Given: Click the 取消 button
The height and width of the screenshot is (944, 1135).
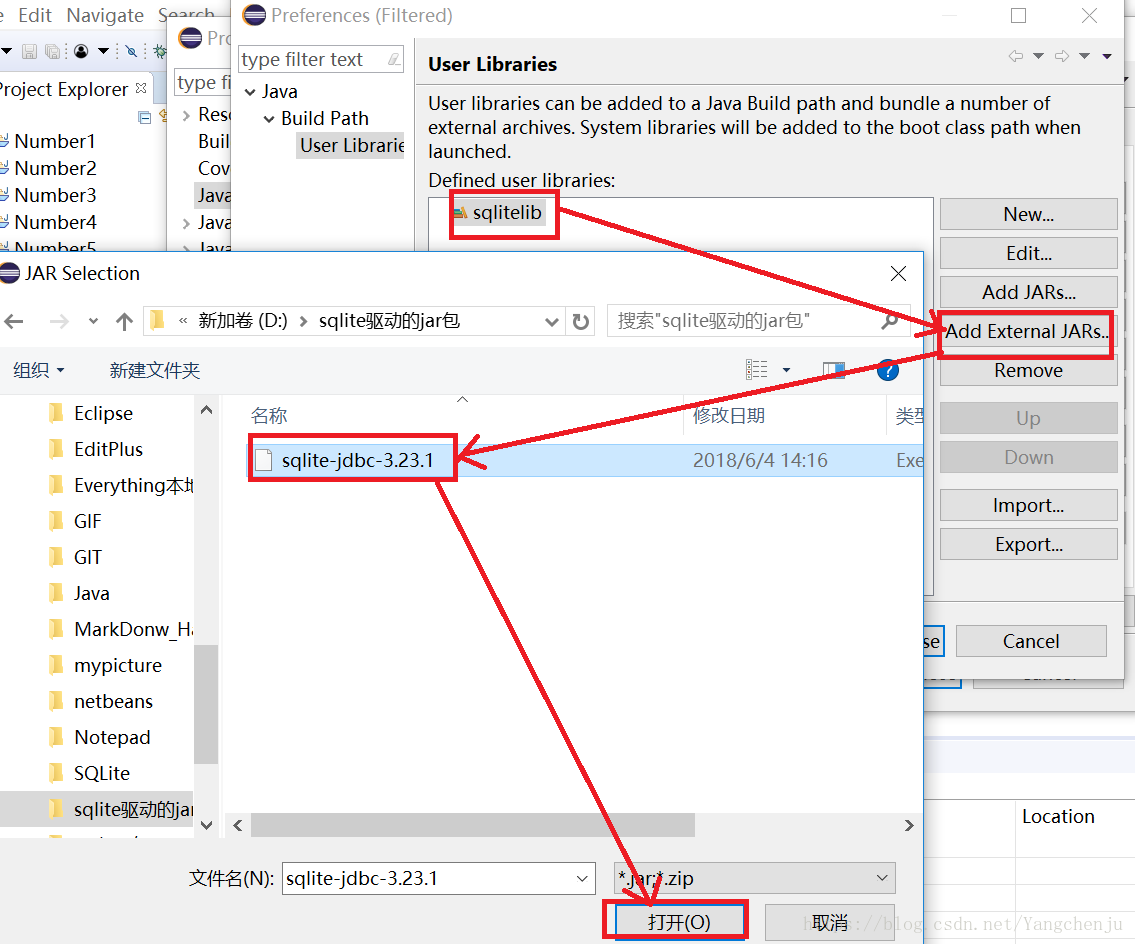Looking at the screenshot, I should click(830, 922).
